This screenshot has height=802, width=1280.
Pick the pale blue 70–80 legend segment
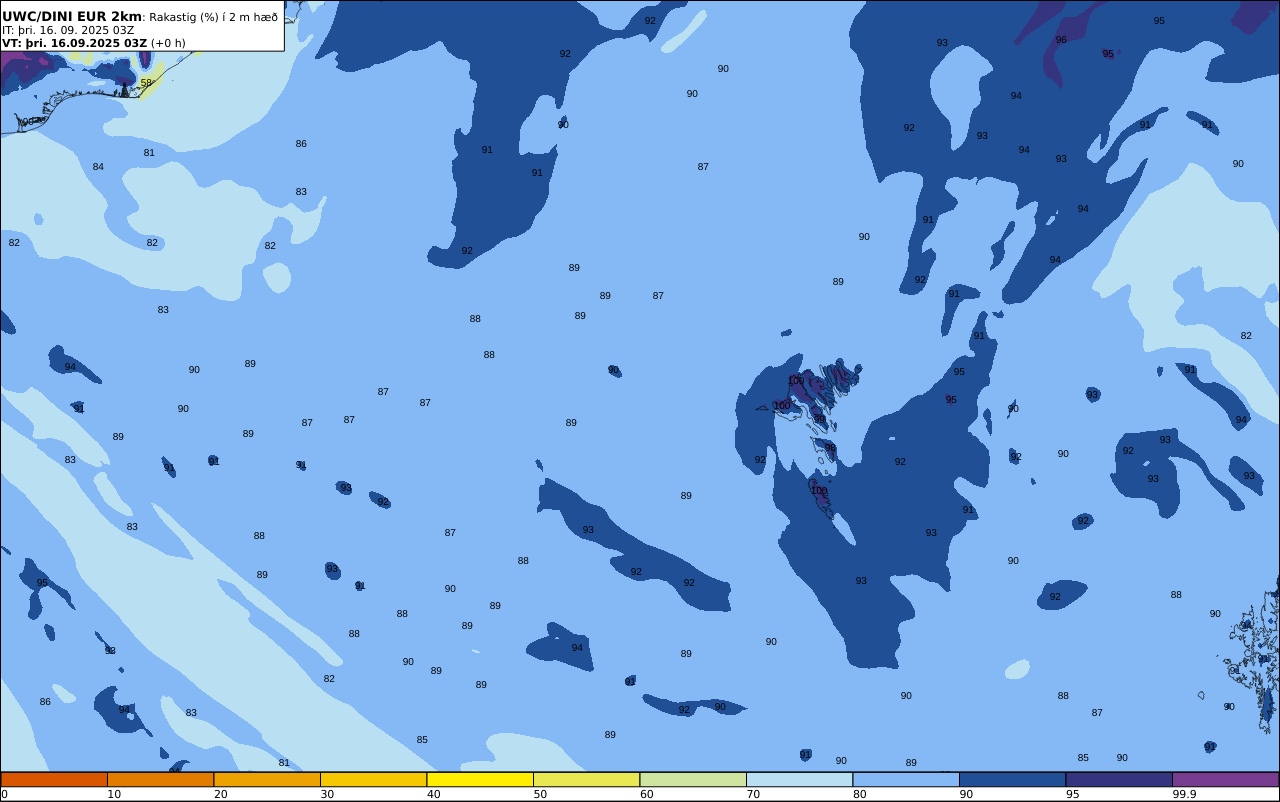[x=799, y=779]
